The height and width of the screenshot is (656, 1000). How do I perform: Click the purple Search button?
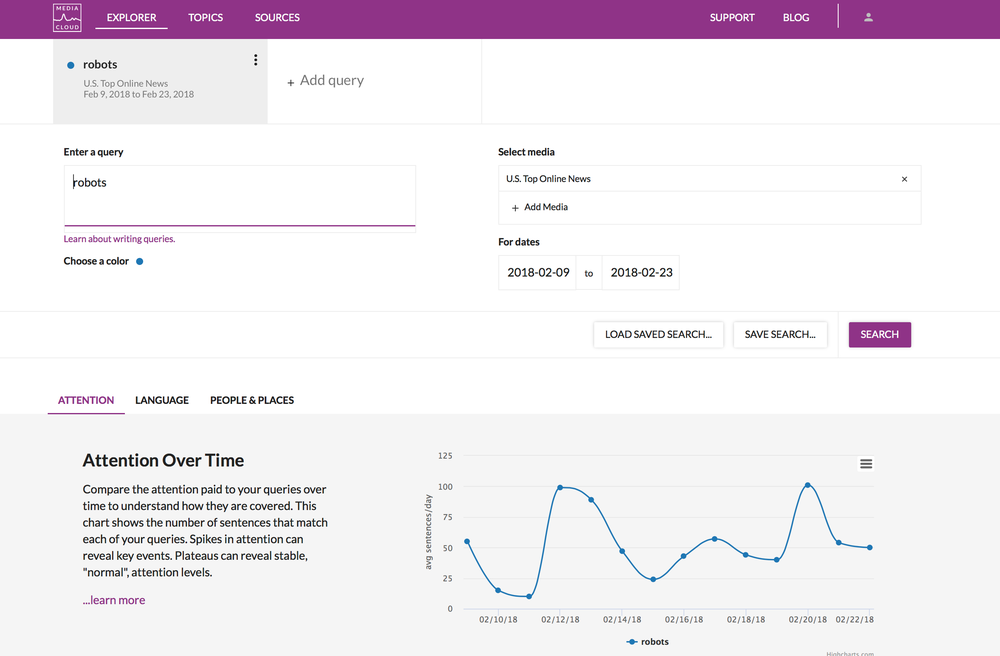pyautogui.click(x=879, y=335)
